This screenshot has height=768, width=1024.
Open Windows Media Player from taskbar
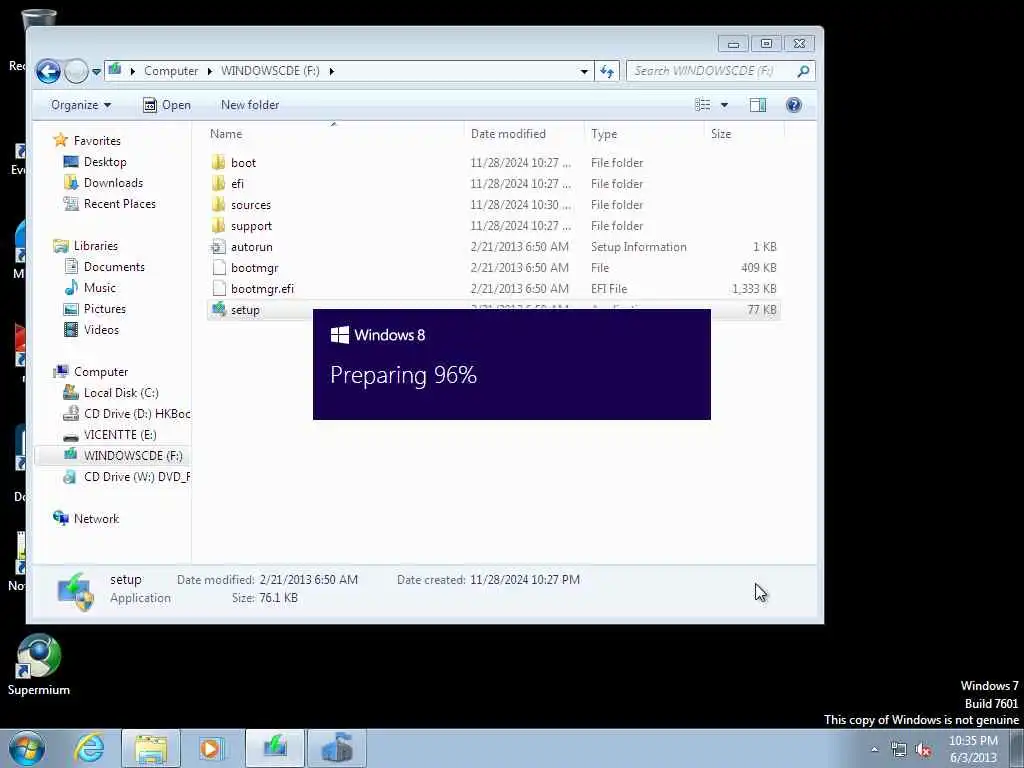pos(212,748)
